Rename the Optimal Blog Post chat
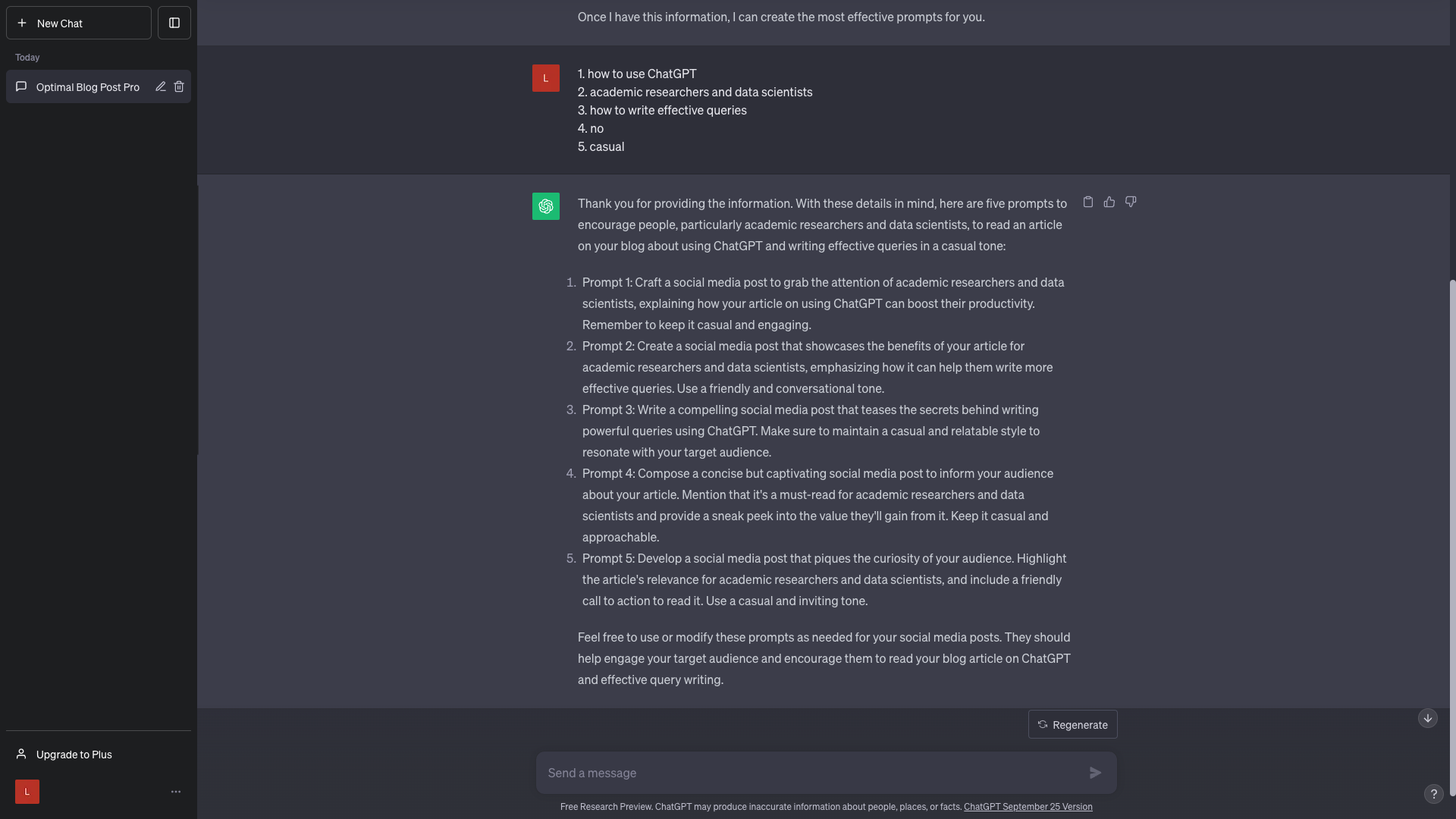1456x819 pixels. pyautogui.click(x=161, y=86)
